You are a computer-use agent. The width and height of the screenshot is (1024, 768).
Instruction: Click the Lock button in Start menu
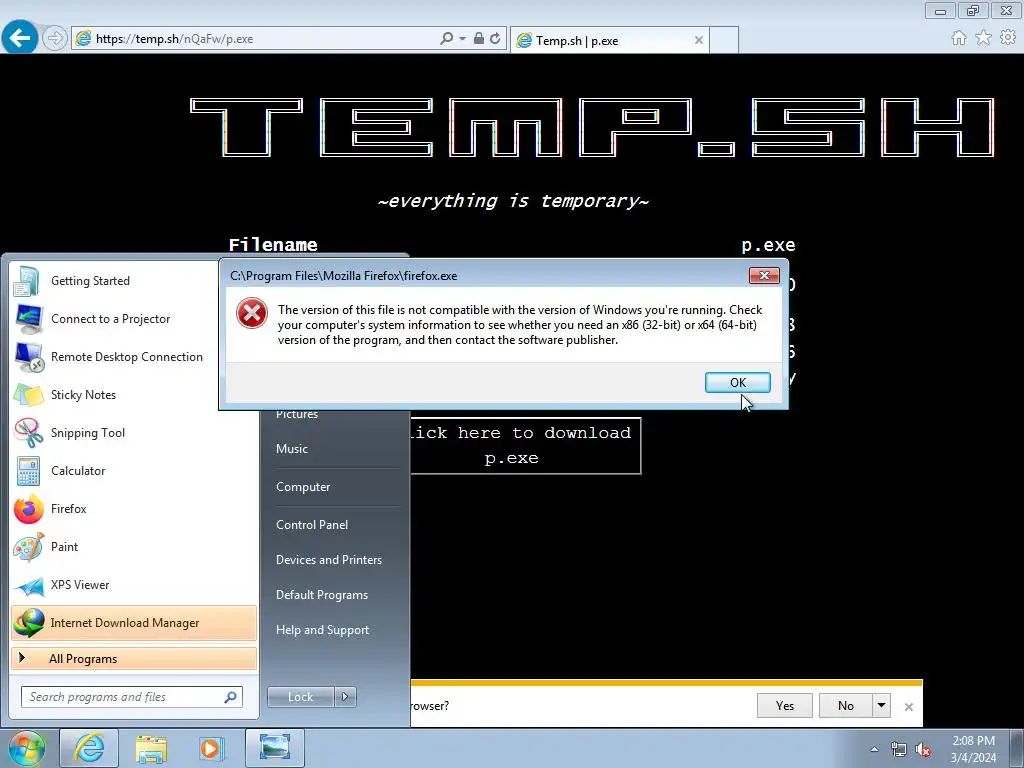click(300, 697)
